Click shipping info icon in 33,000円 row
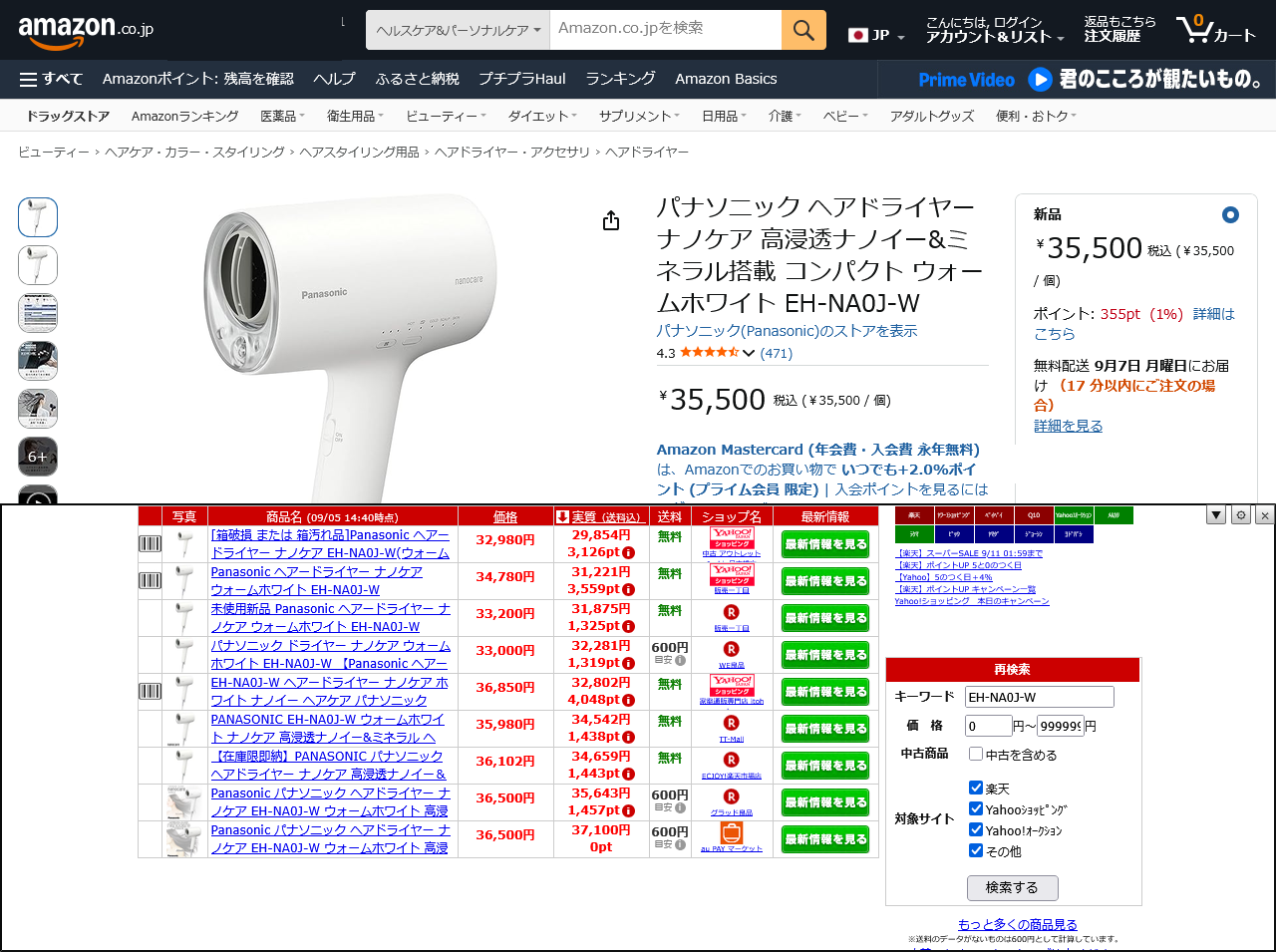Viewport: 1276px width, 952px height. point(680,660)
